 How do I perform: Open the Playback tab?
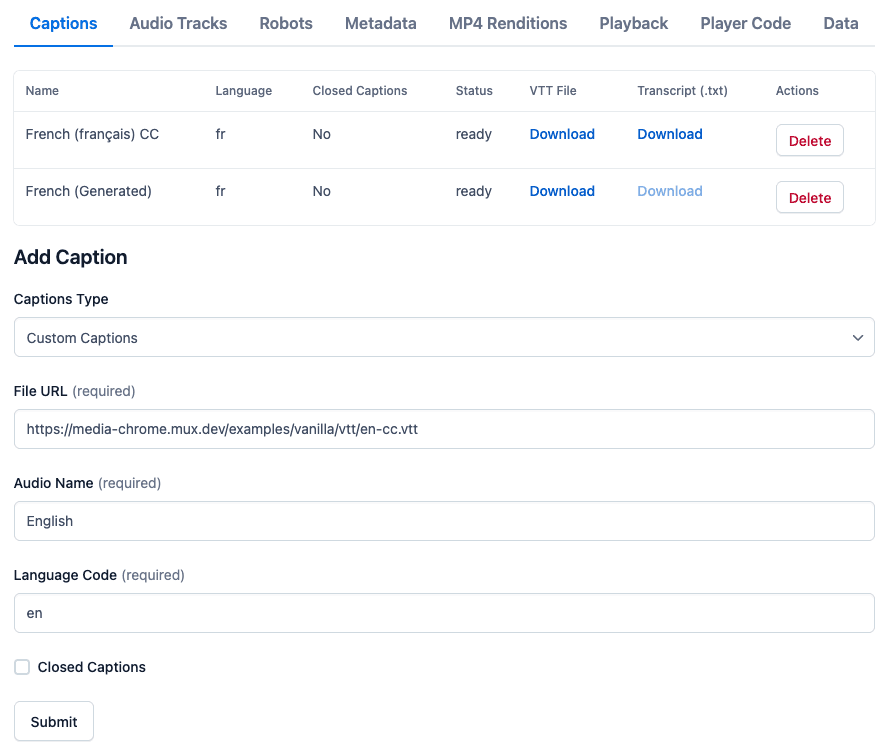pos(634,23)
